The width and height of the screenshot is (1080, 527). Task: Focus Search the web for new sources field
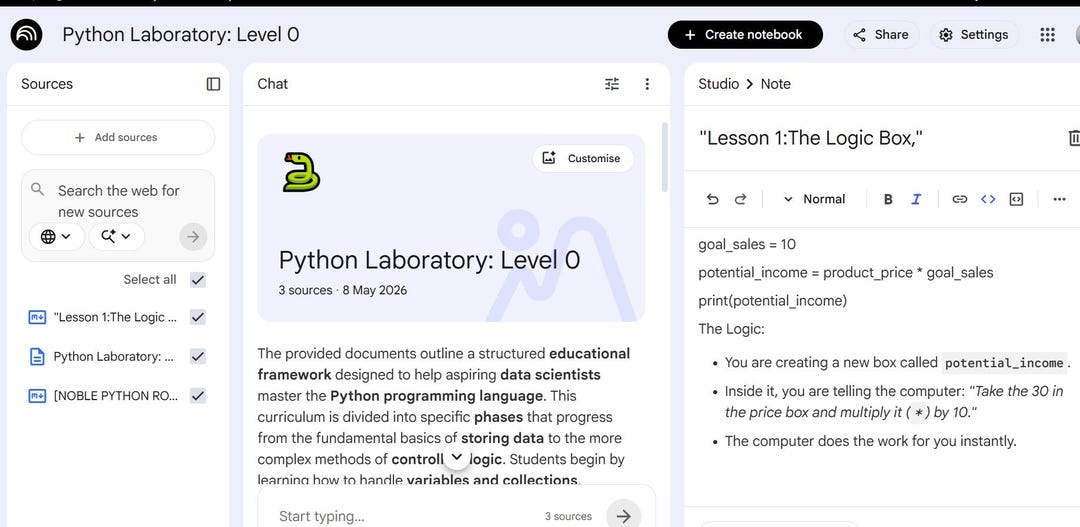[118, 201]
